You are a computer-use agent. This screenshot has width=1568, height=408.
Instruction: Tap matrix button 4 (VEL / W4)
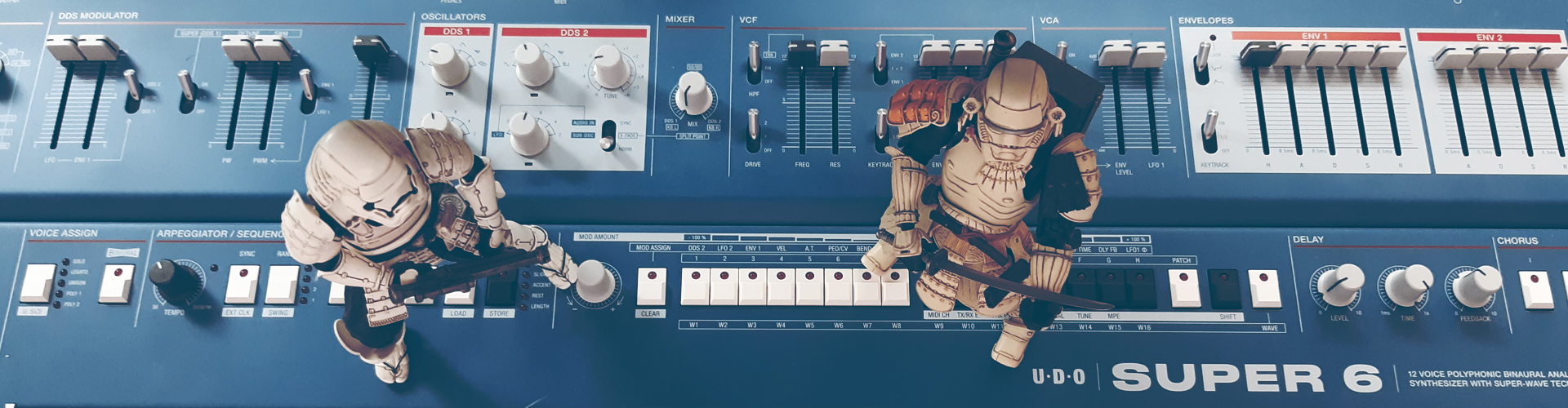click(x=781, y=286)
